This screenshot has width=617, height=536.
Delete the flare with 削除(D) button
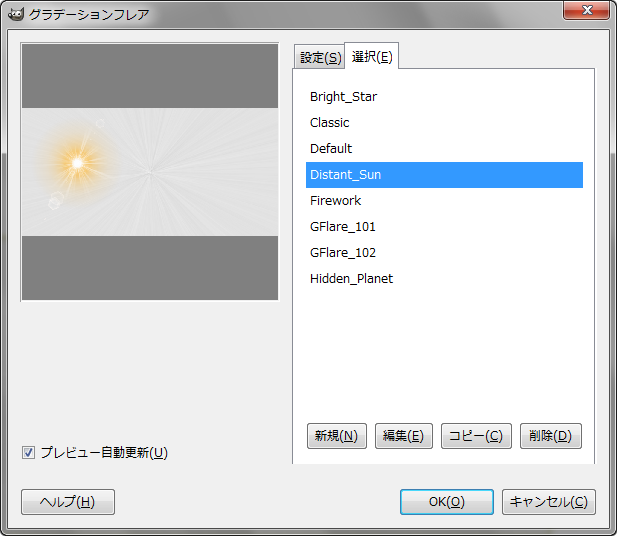pyautogui.click(x=550, y=436)
